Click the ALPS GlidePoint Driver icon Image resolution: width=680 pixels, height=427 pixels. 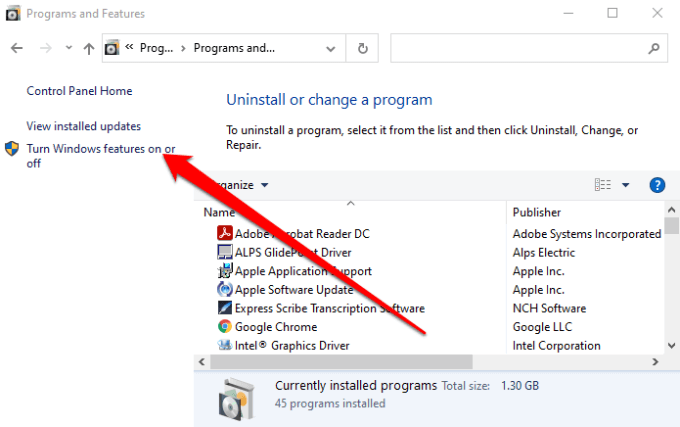(225, 253)
